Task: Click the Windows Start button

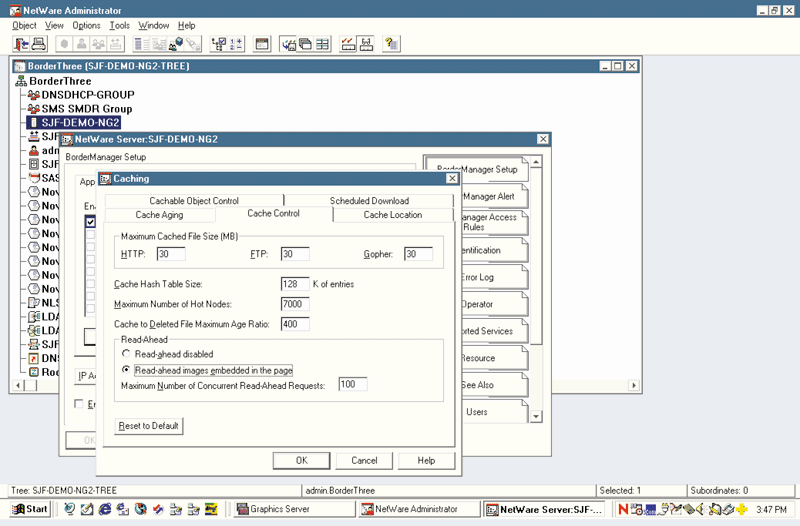Action: 31,509
